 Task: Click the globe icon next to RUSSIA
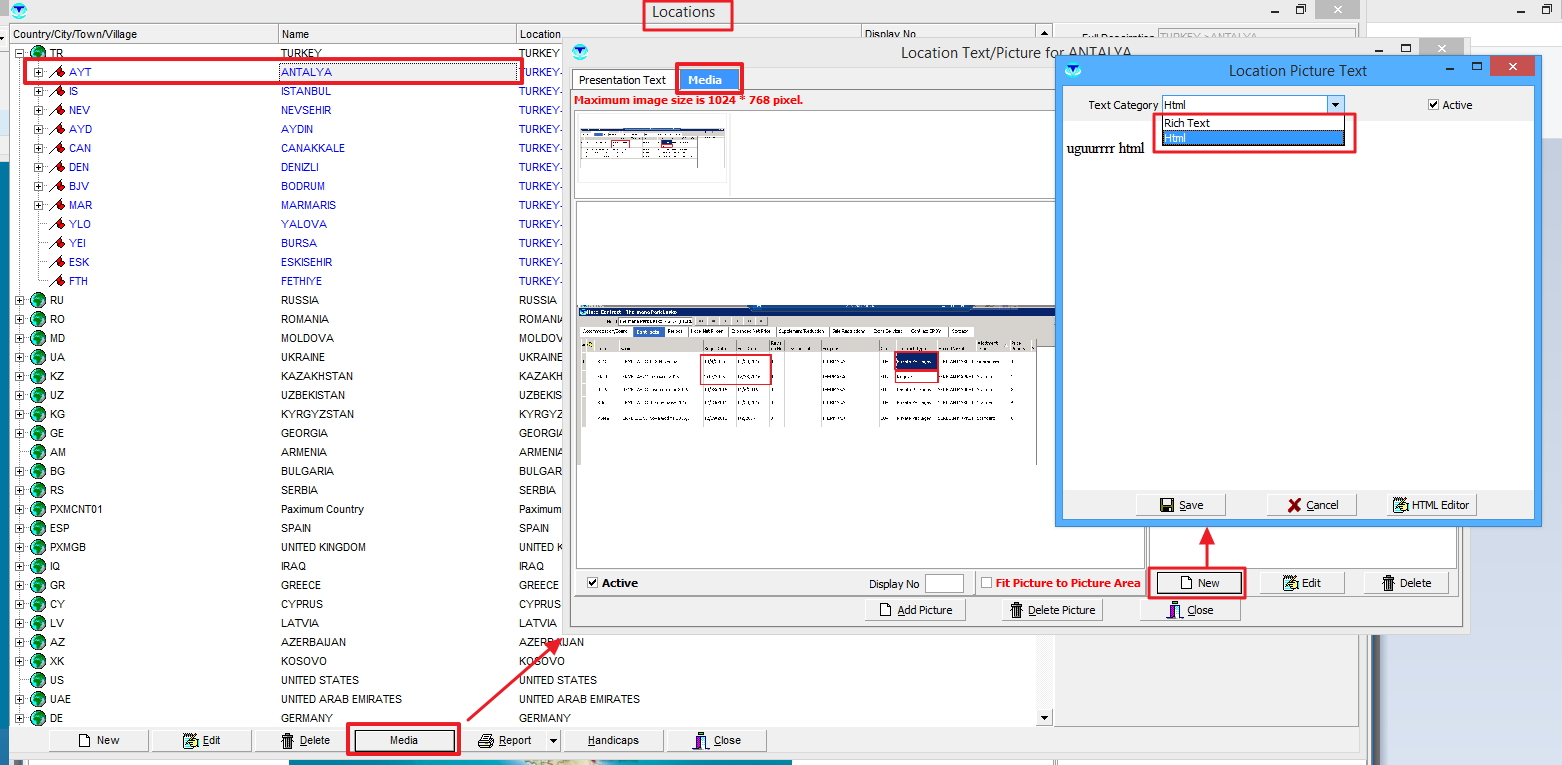(x=38, y=300)
